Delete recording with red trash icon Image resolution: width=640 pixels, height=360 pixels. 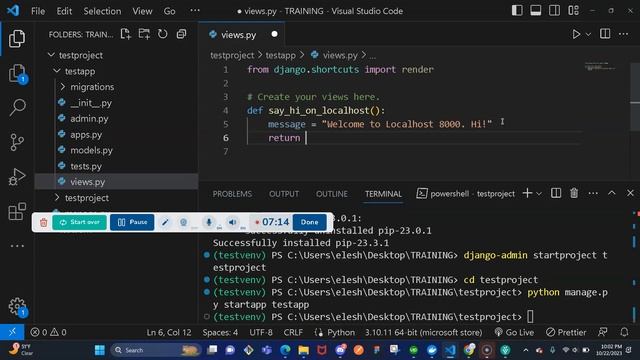click(44, 222)
